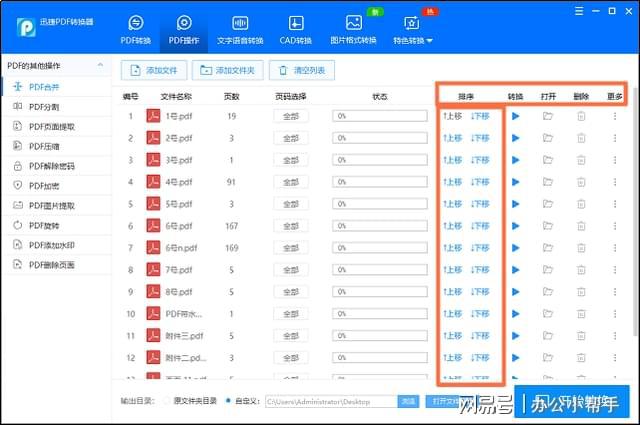Switch to the PDF转换 tab
This screenshot has height=425, width=640.
(137, 29)
